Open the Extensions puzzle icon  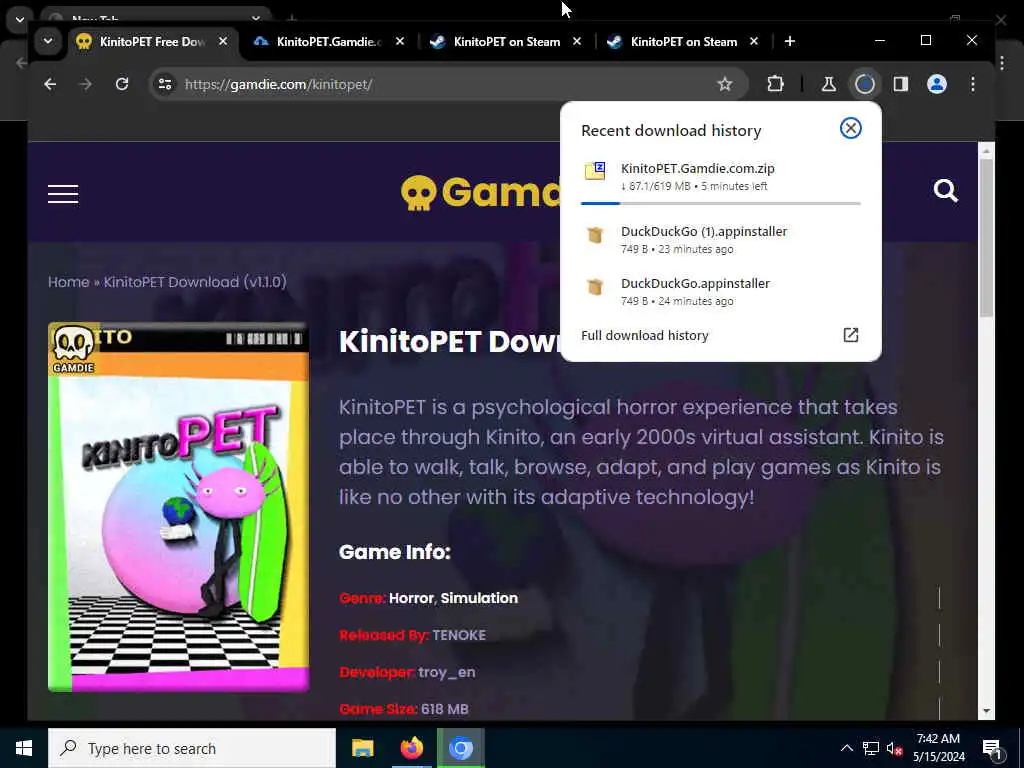(x=775, y=84)
